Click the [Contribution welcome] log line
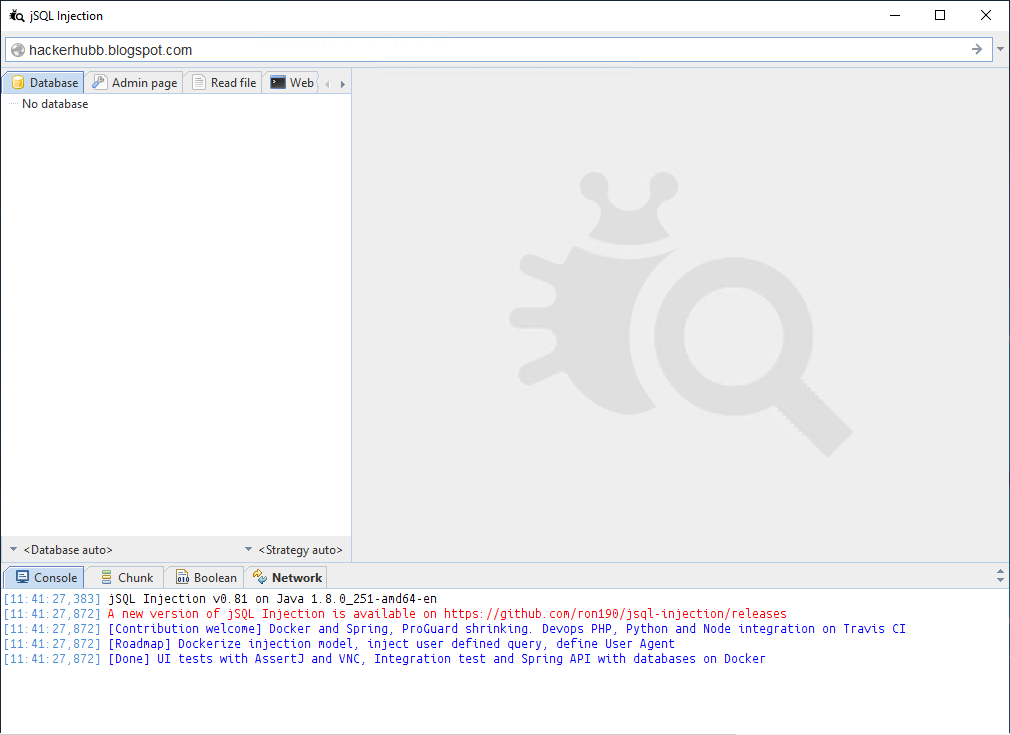 click(x=506, y=629)
